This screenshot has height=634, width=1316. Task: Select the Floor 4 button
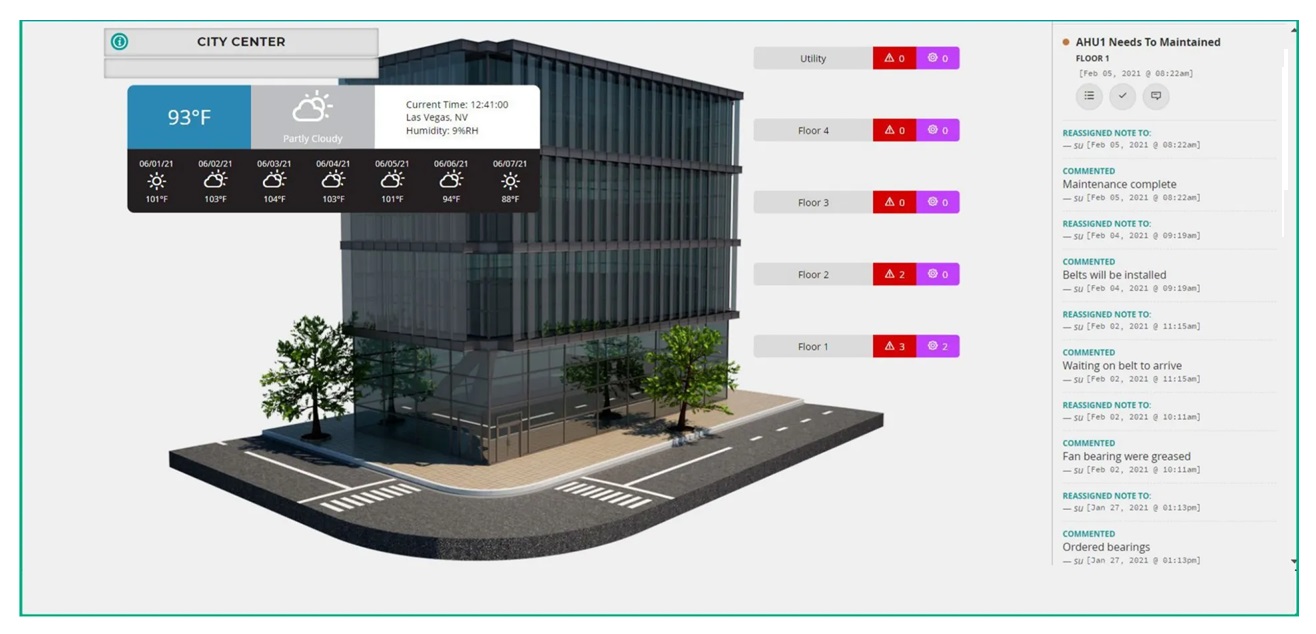click(813, 130)
